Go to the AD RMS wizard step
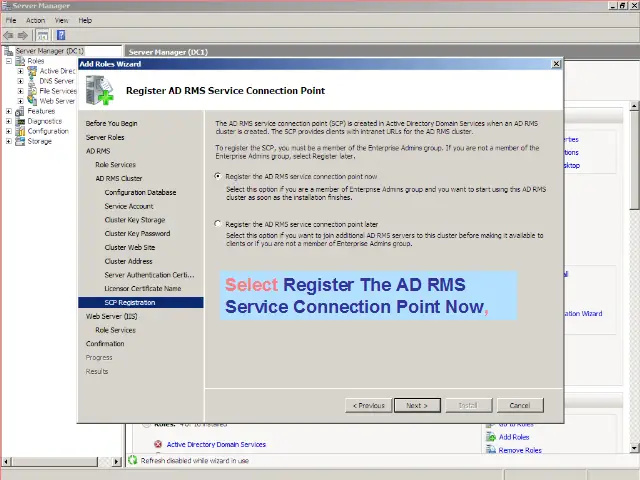This screenshot has width=640, height=480. 98,151
